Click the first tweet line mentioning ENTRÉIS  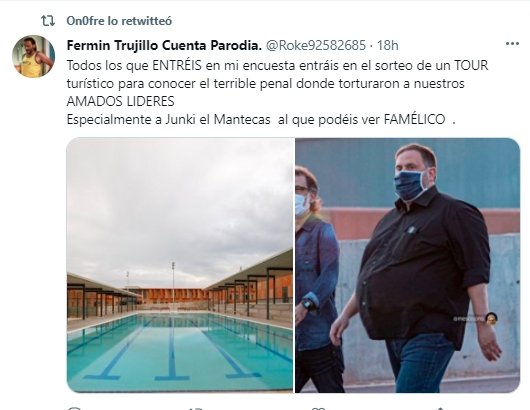point(278,65)
